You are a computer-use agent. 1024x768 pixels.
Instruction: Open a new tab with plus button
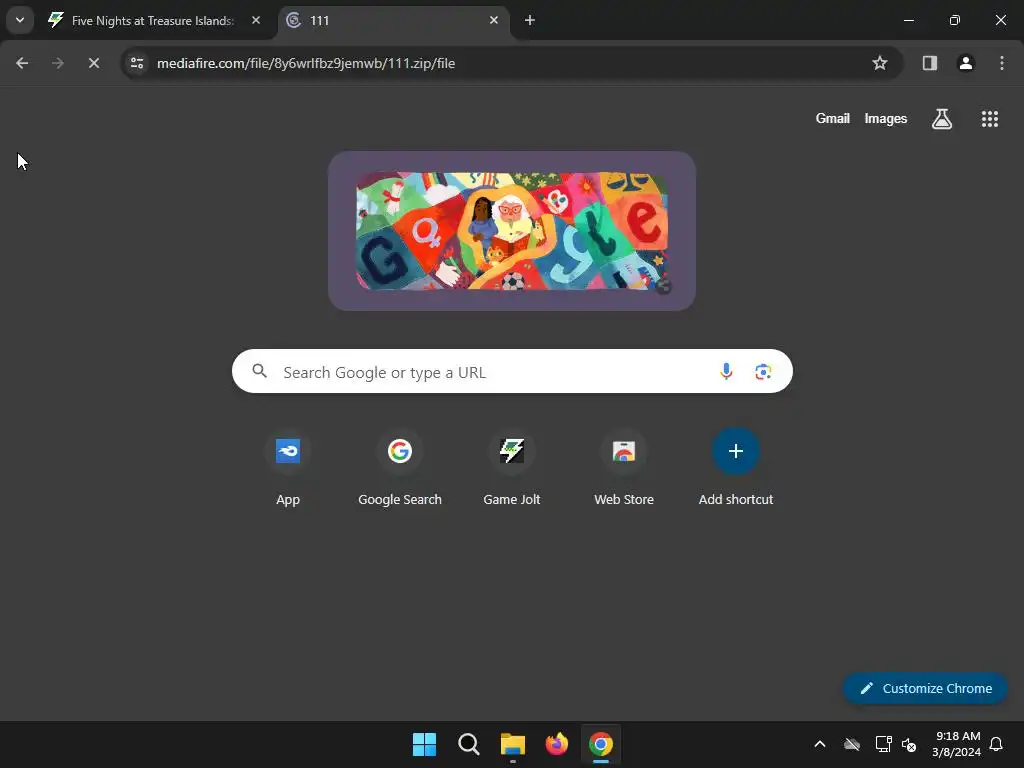[530, 20]
